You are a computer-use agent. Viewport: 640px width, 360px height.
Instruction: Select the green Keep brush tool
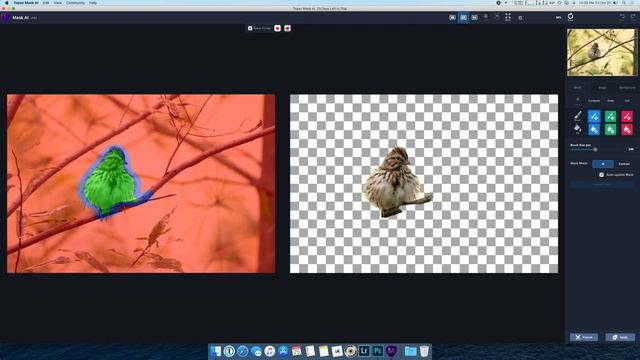pyautogui.click(x=611, y=116)
